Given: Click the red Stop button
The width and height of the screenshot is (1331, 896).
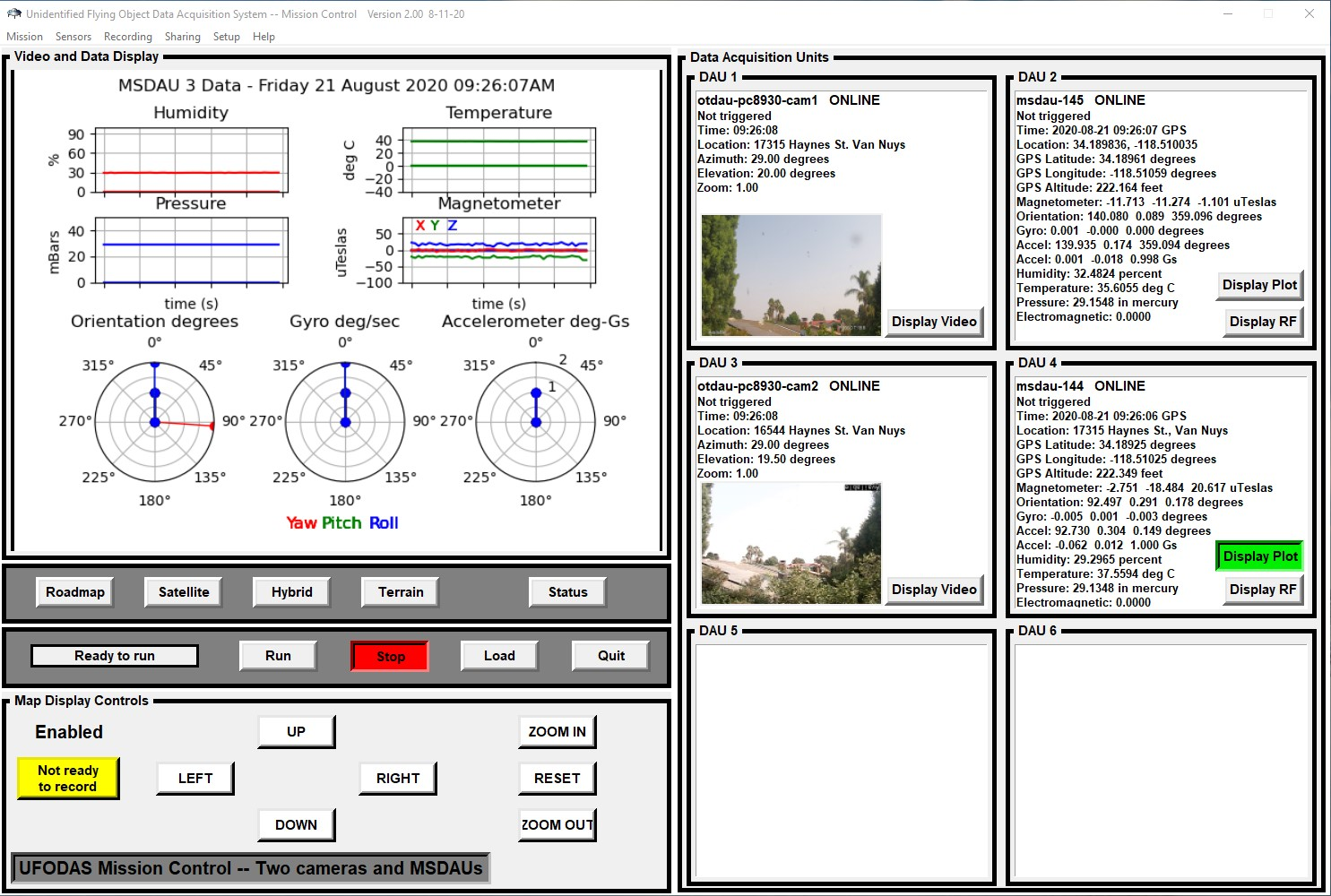Looking at the screenshot, I should 390,656.
